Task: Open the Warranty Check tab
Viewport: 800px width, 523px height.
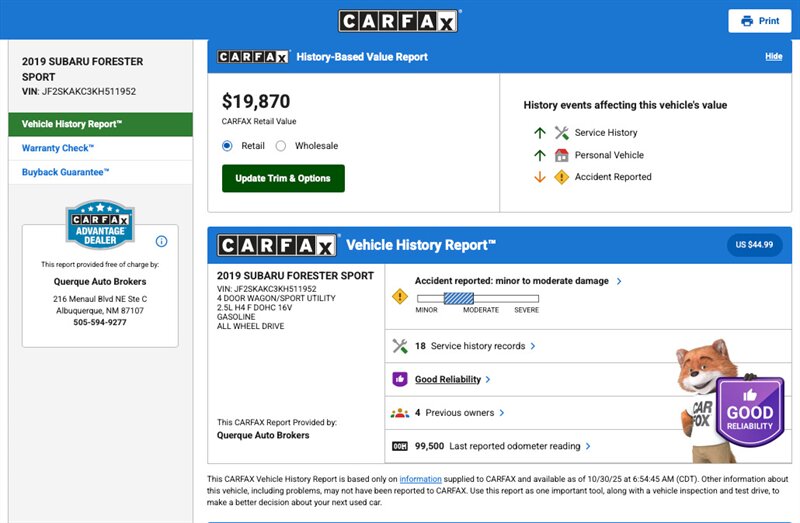Action: 58,148
